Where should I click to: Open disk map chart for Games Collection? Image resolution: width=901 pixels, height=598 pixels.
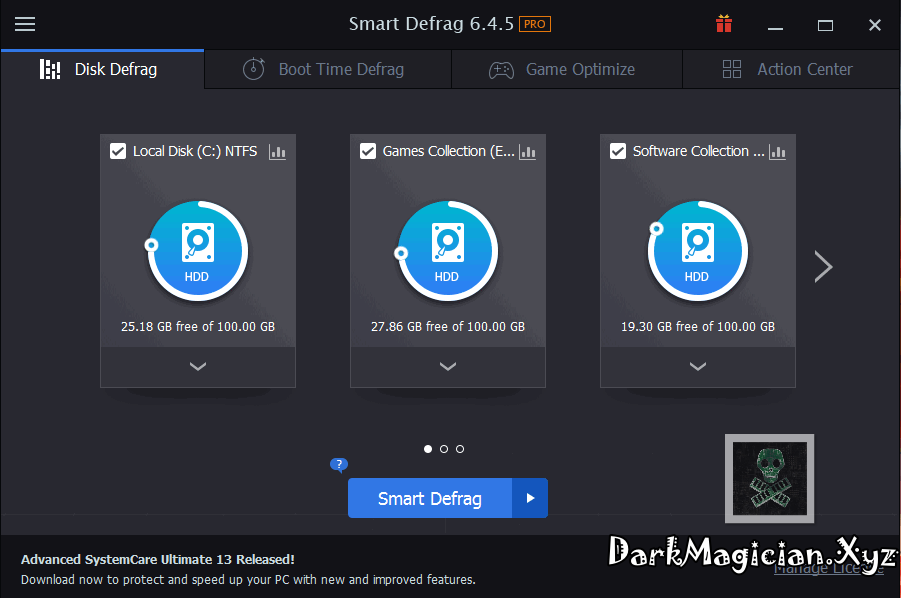point(527,152)
